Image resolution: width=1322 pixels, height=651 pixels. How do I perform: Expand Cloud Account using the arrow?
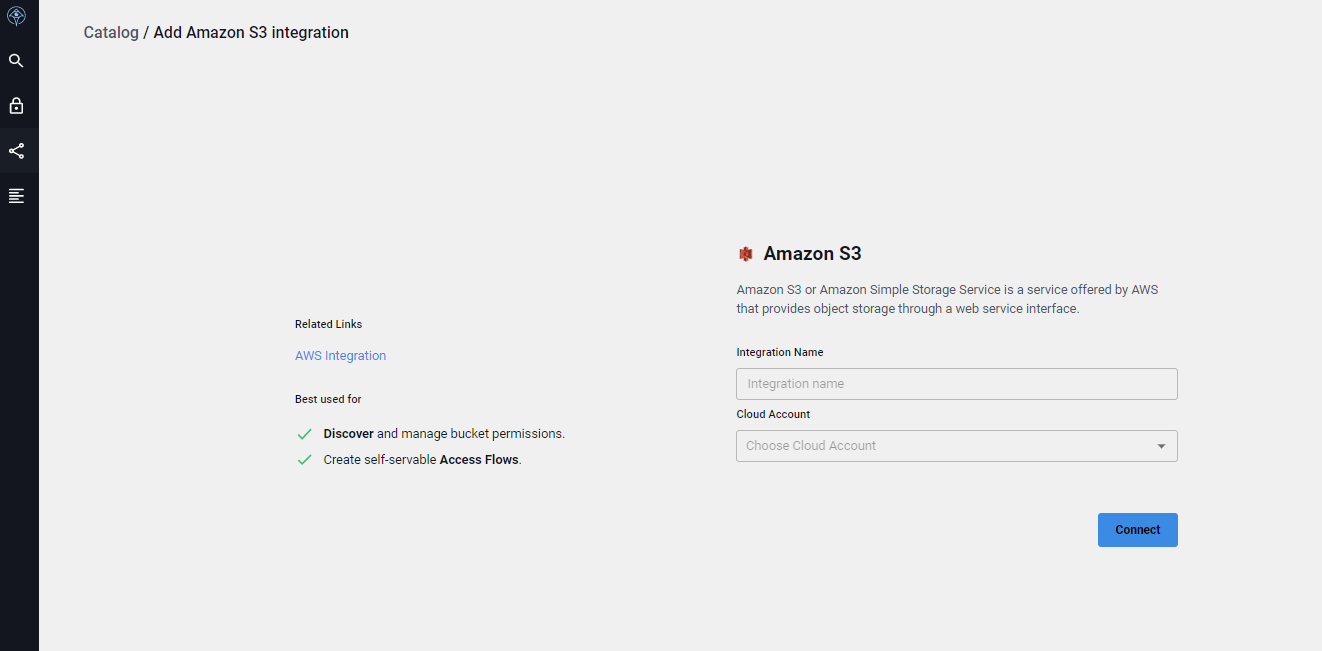[1161, 446]
